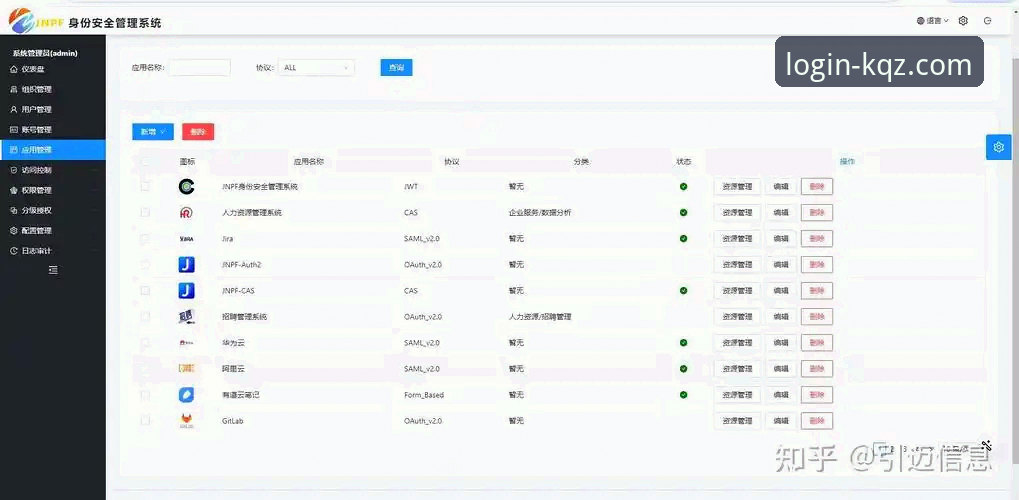This screenshot has width=1019, height=500.
Task: Select 应用管理 in the sidebar
Action: pos(53,150)
